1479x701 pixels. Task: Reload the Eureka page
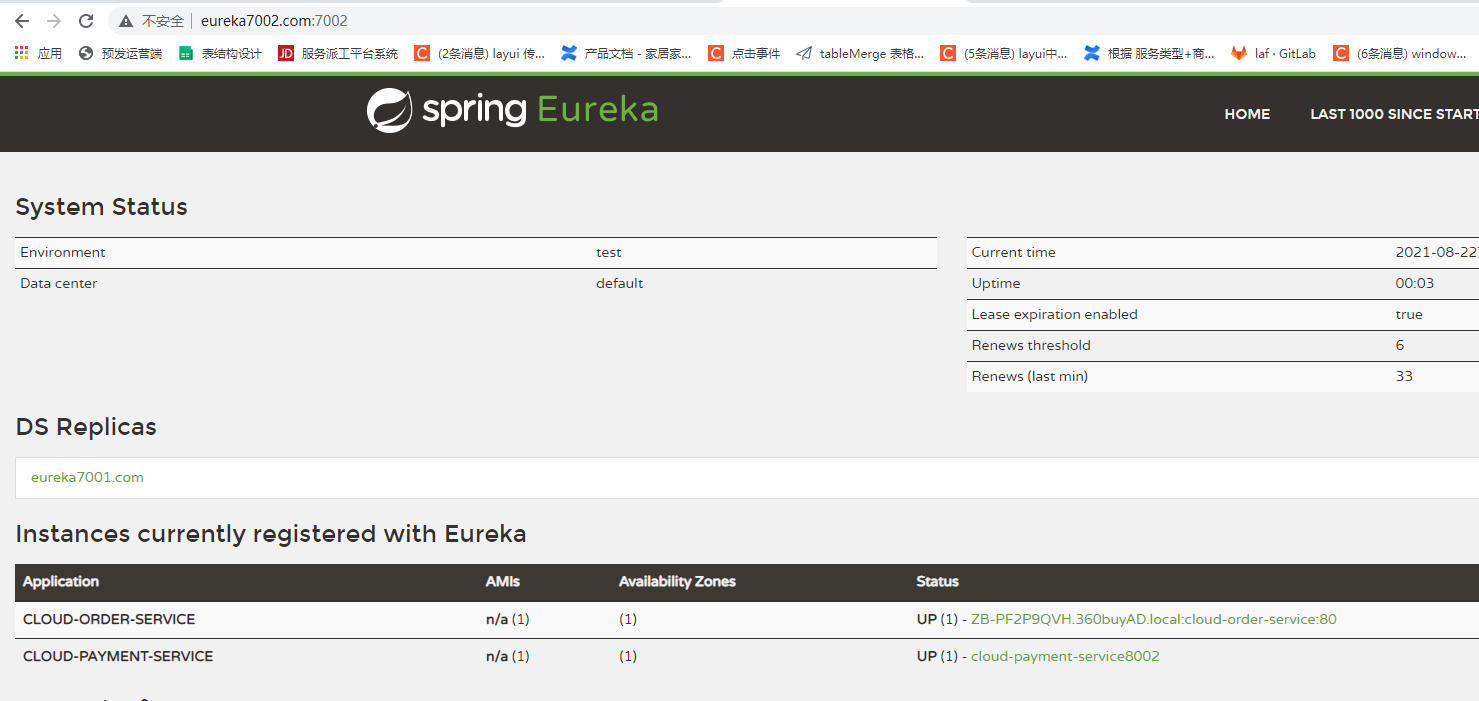[86, 21]
